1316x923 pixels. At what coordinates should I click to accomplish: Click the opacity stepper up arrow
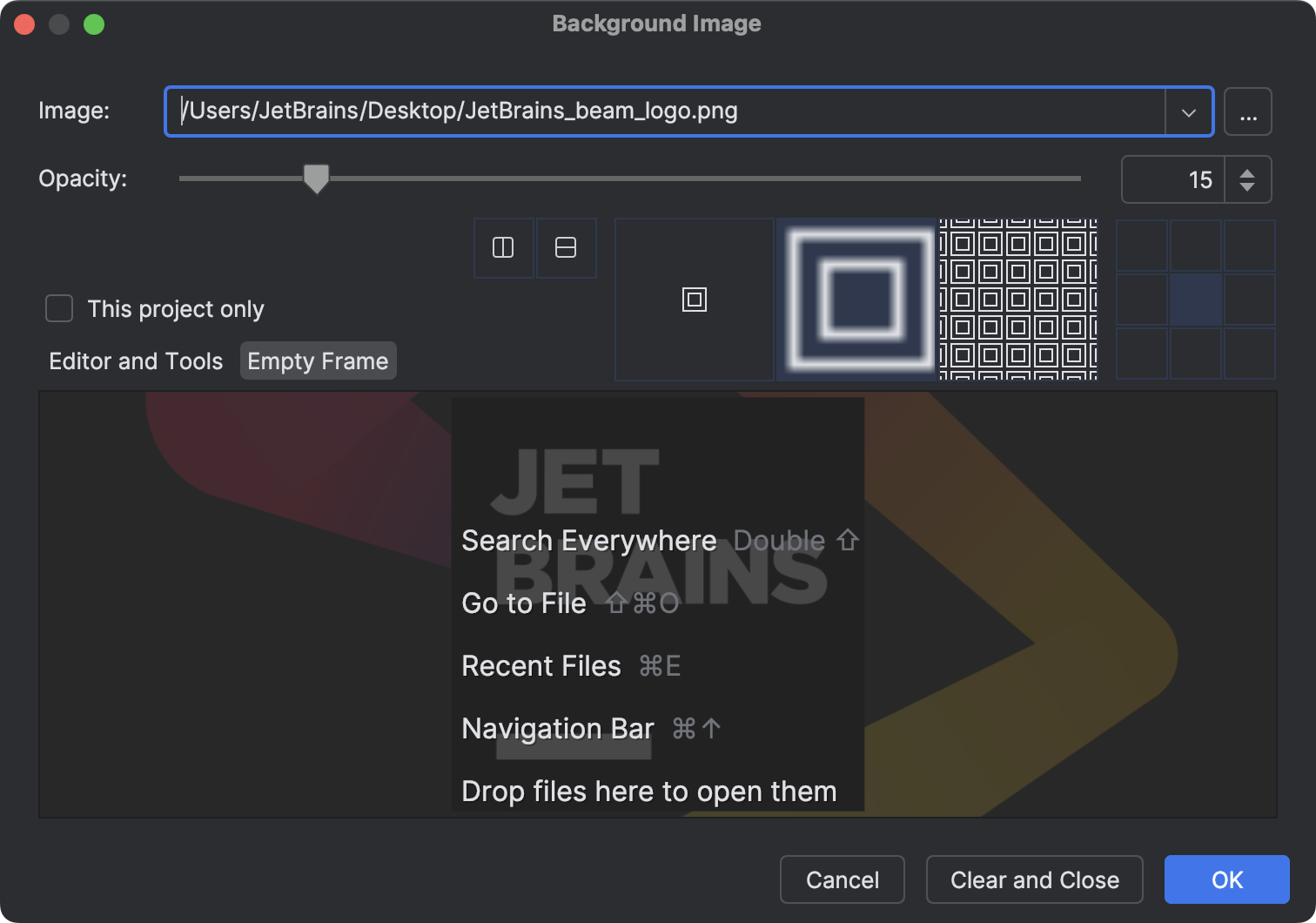(1248, 171)
